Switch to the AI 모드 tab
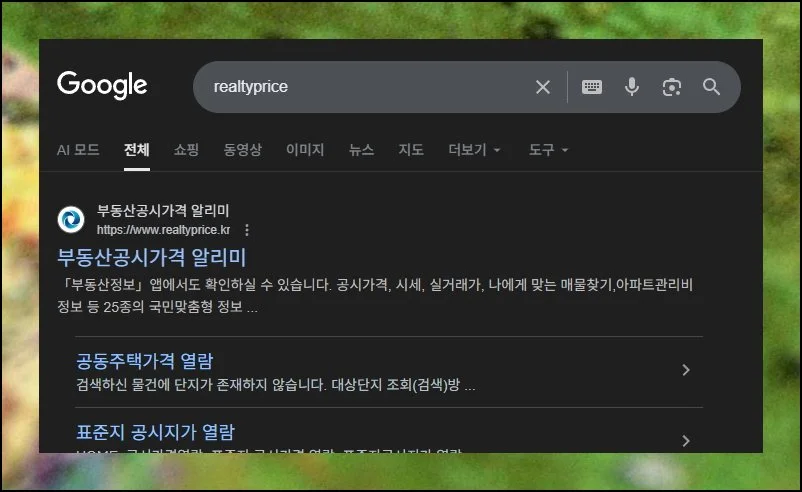Image resolution: width=802 pixels, height=492 pixels. pyautogui.click(x=78, y=150)
